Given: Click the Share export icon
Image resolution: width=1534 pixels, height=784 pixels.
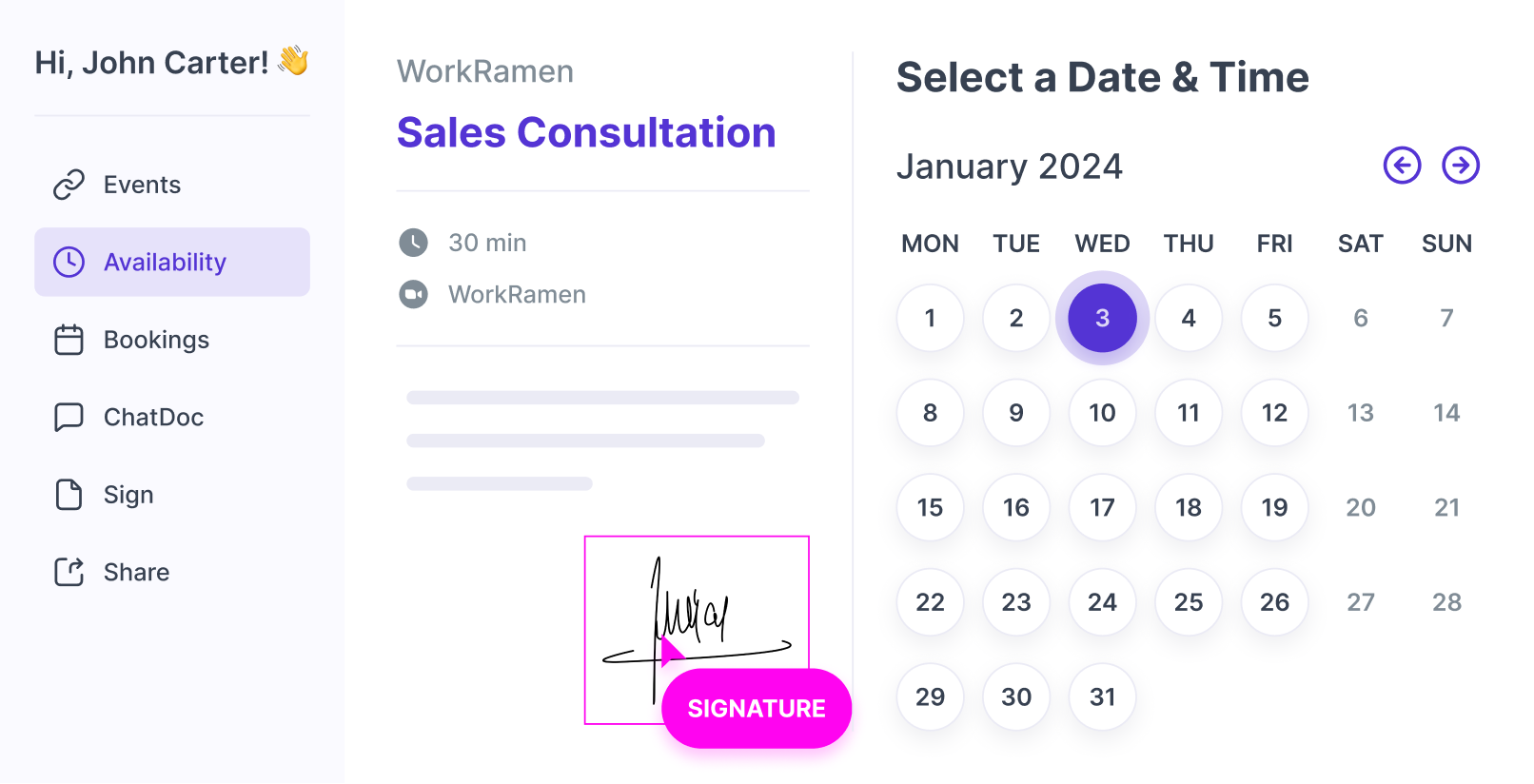Looking at the screenshot, I should click(x=68, y=572).
